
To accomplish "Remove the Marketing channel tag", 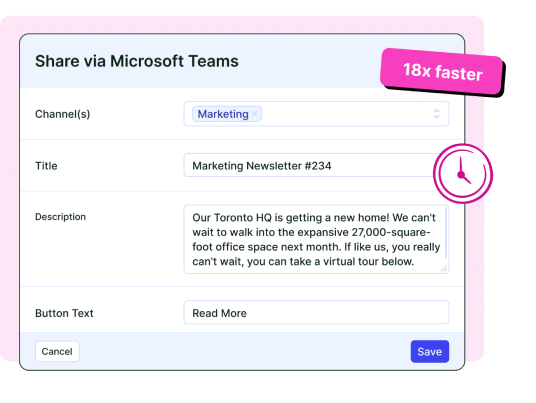I will (x=254, y=114).
